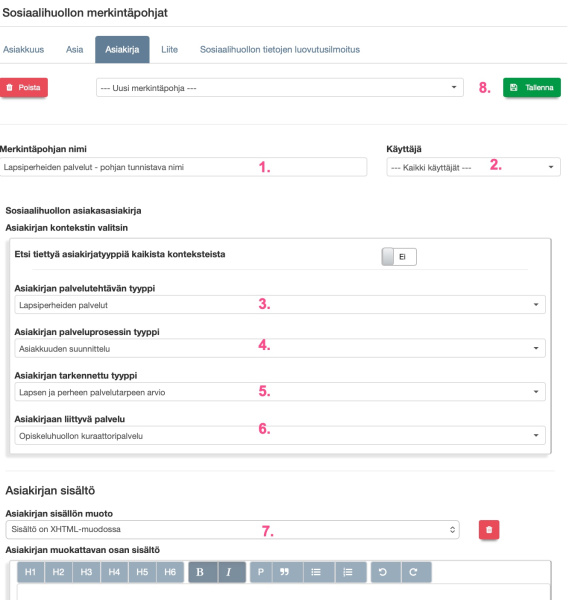Switch to the Asiakkuus tab

tap(23, 49)
